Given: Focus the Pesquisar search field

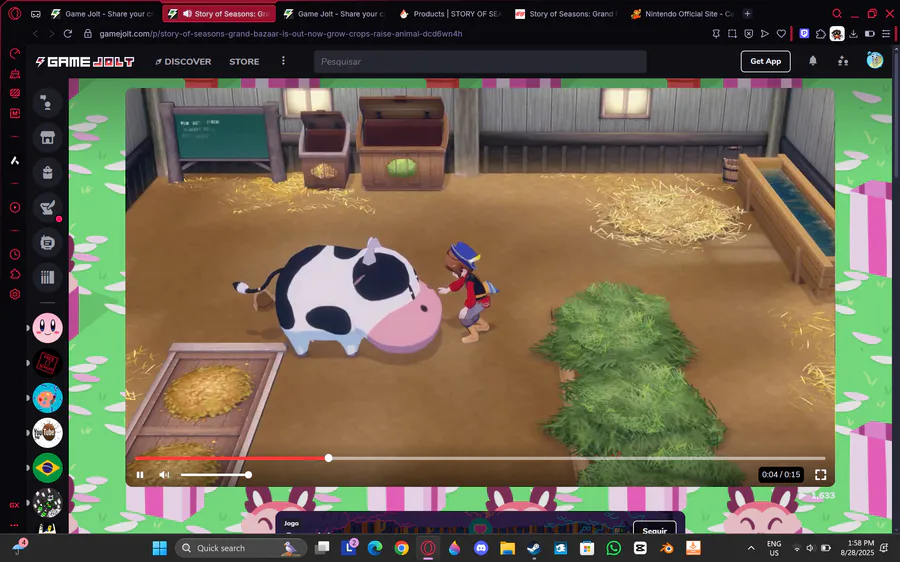Looking at the screenshot, I should [480, 61].
